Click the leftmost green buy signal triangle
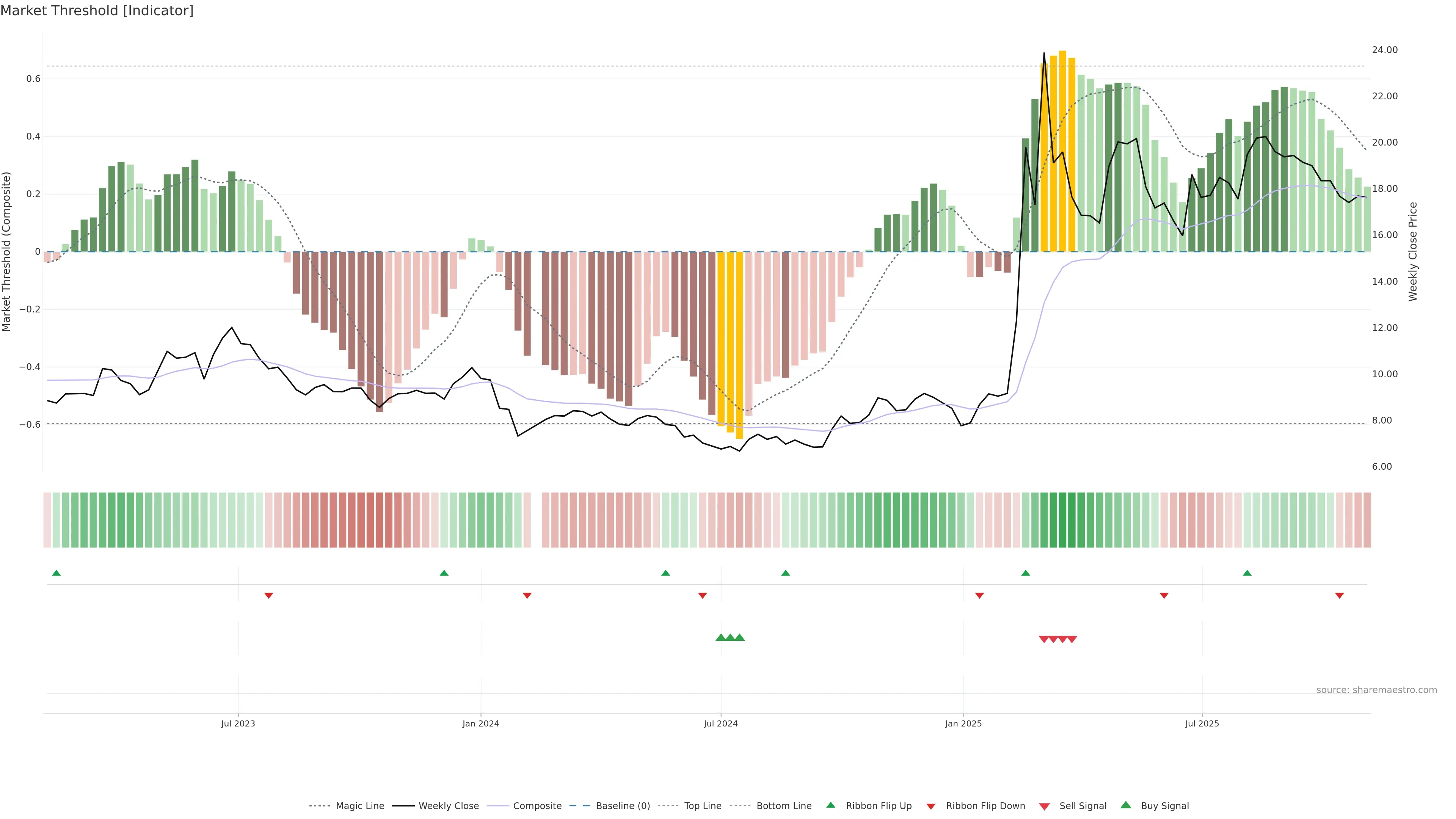 click(721, 637)
